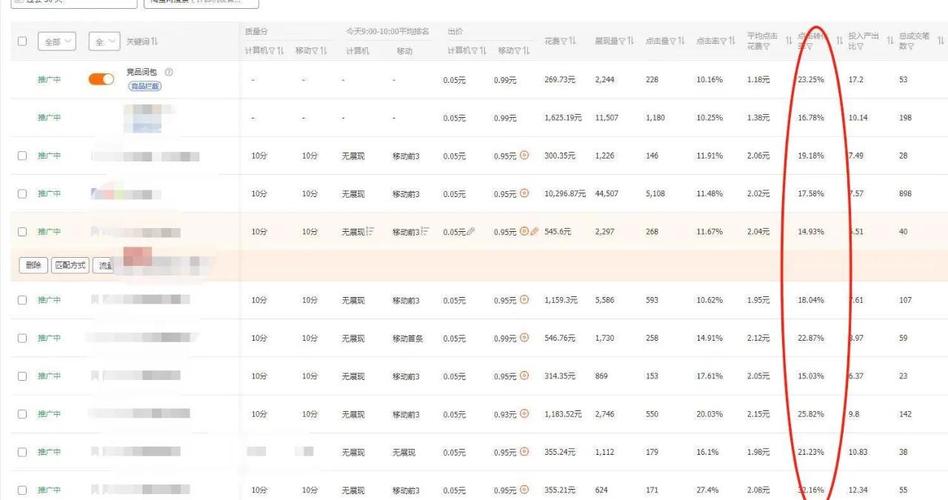Click orange circle icon in the 1,159.3元 row
Image resolution: width=948 pixels, height=500 pixels.
pos(524,299)
